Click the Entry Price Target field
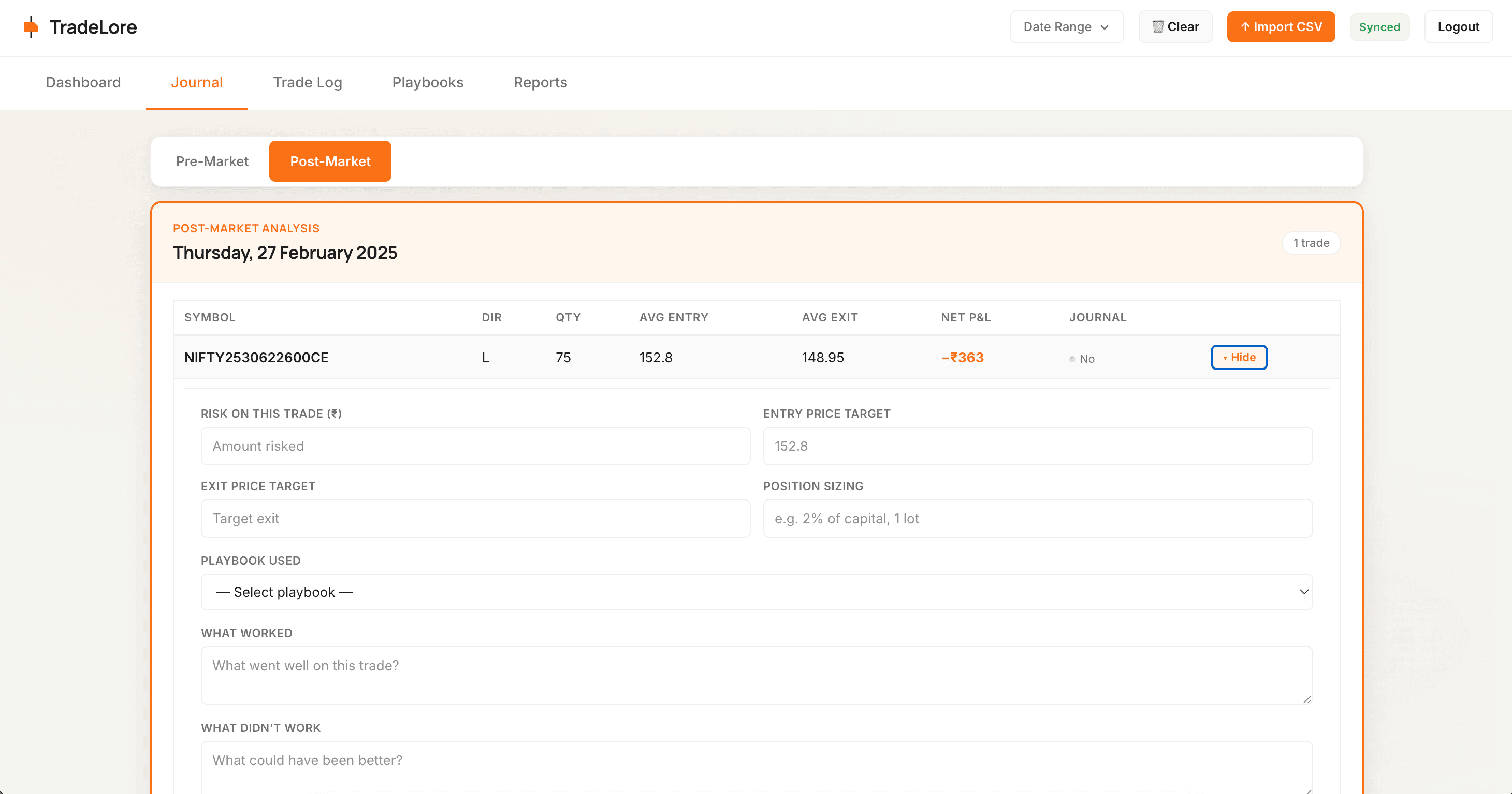This screenshot has width=1512, height=794. tap(1038, 446)
